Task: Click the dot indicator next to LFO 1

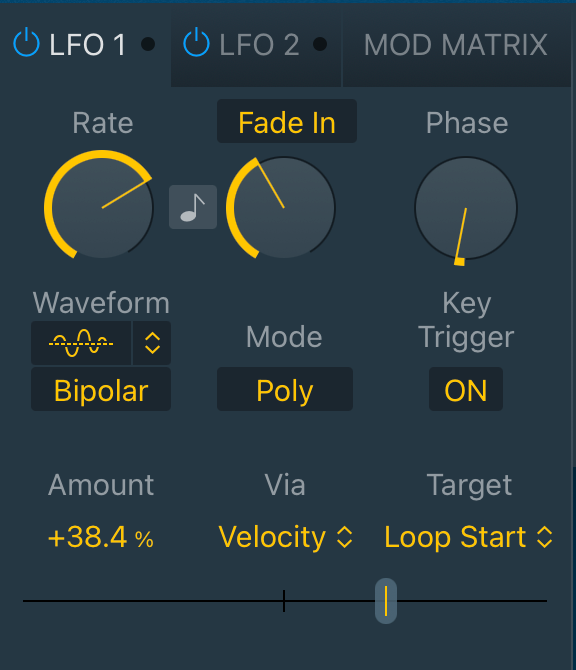Action: tap(148, 44)
